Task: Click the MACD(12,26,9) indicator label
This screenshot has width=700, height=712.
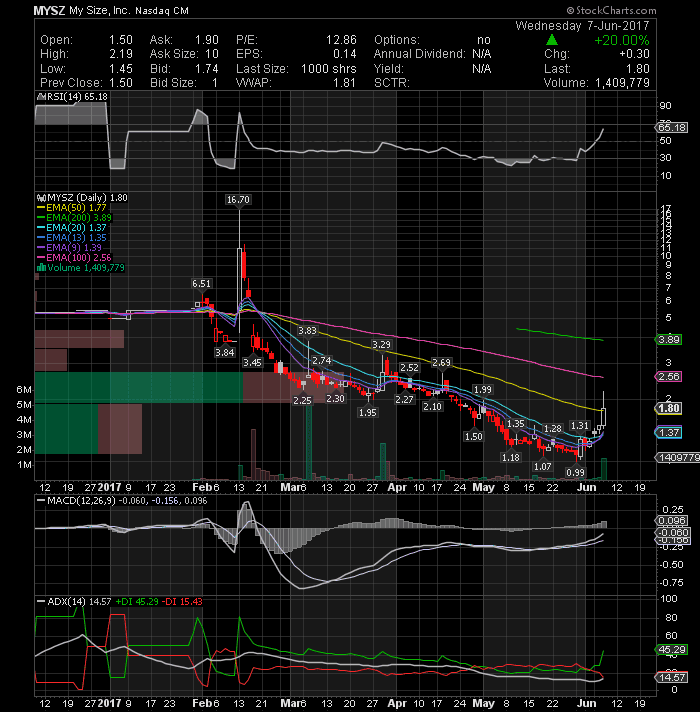Action: pos(81,501)
